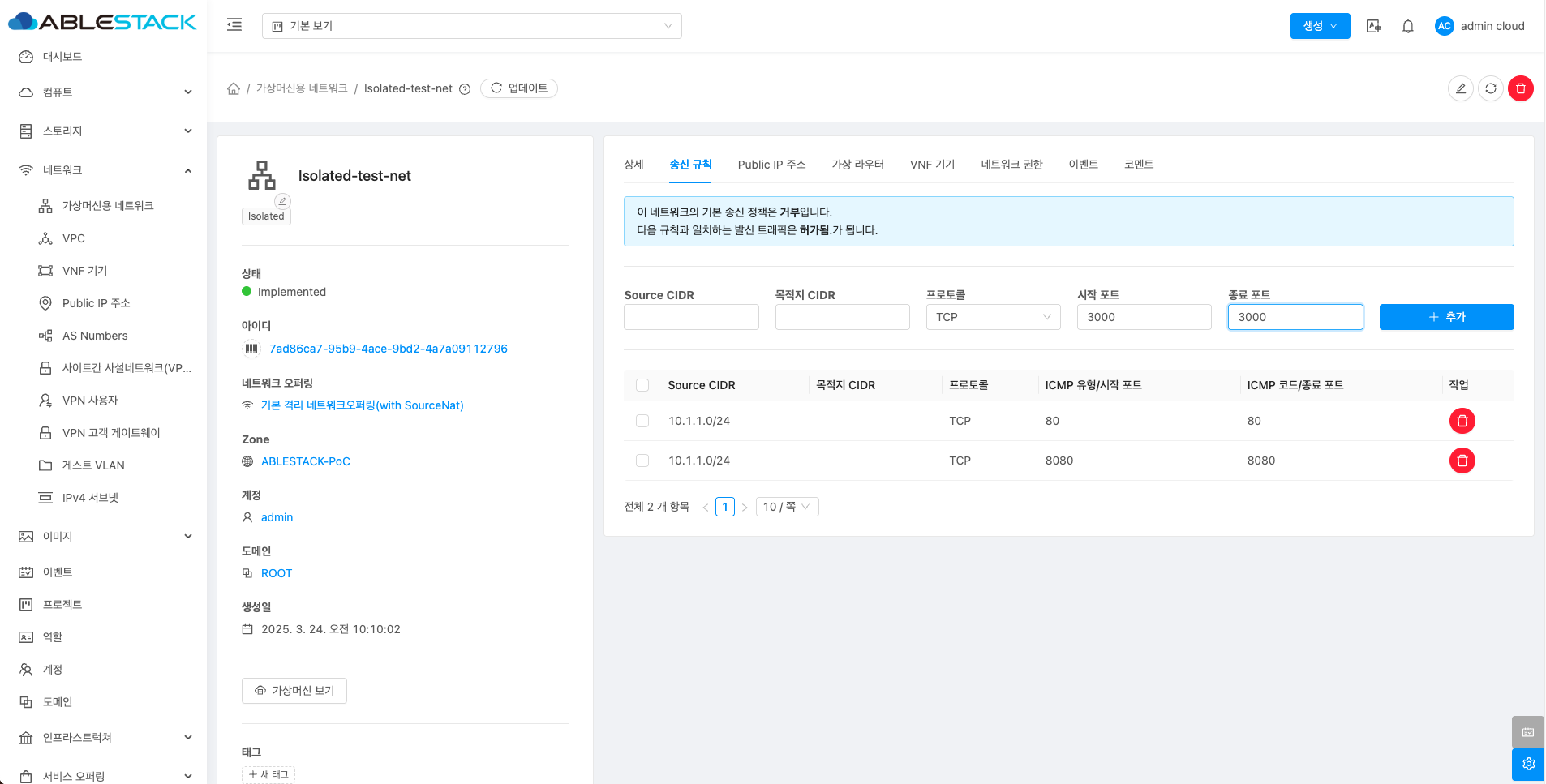Open the 가상 라우터 tab
The height and width of the screenshot is (784, 1546).
coord(857,165)
